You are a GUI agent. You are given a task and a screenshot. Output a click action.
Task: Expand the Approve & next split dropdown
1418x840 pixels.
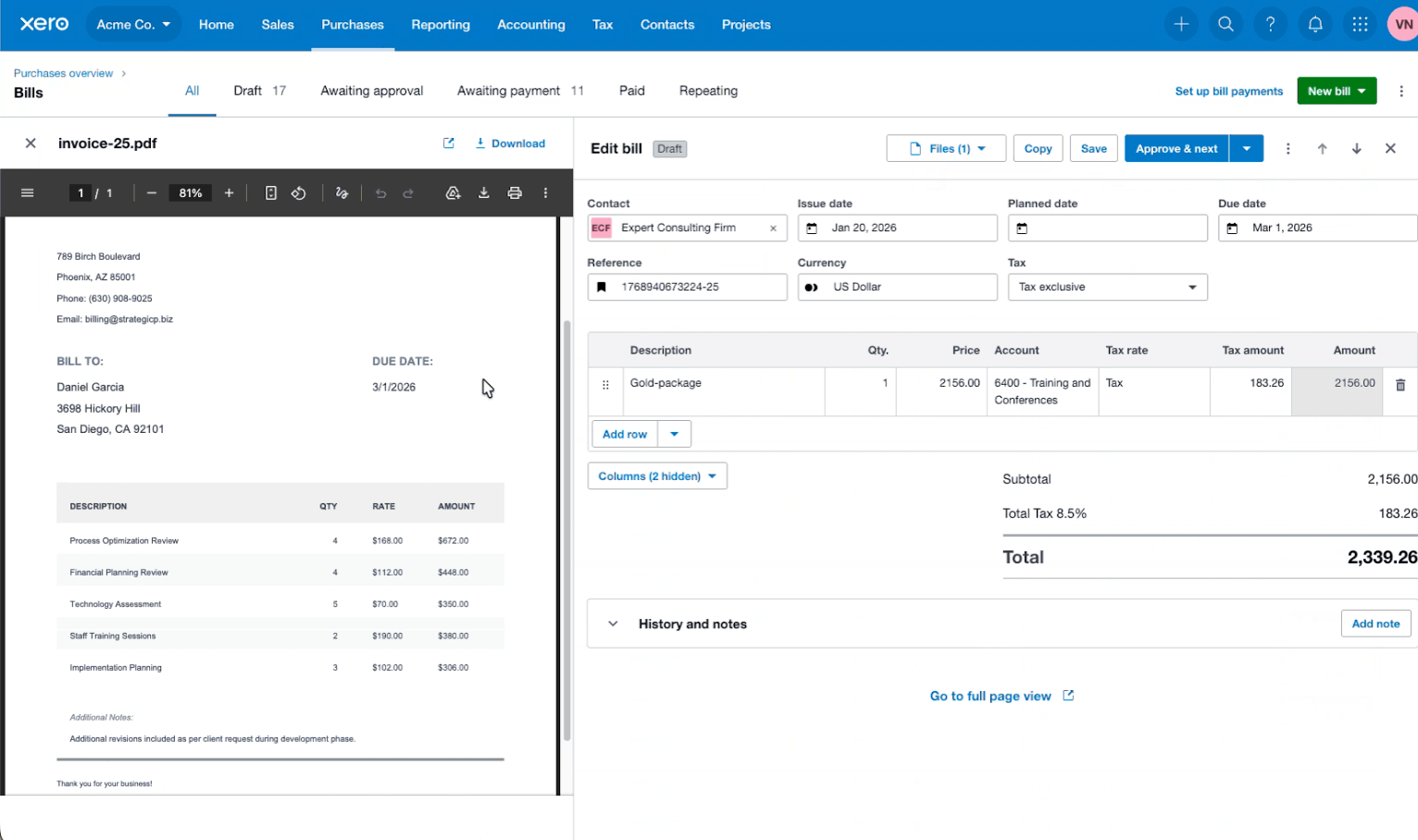point(1247,148)
